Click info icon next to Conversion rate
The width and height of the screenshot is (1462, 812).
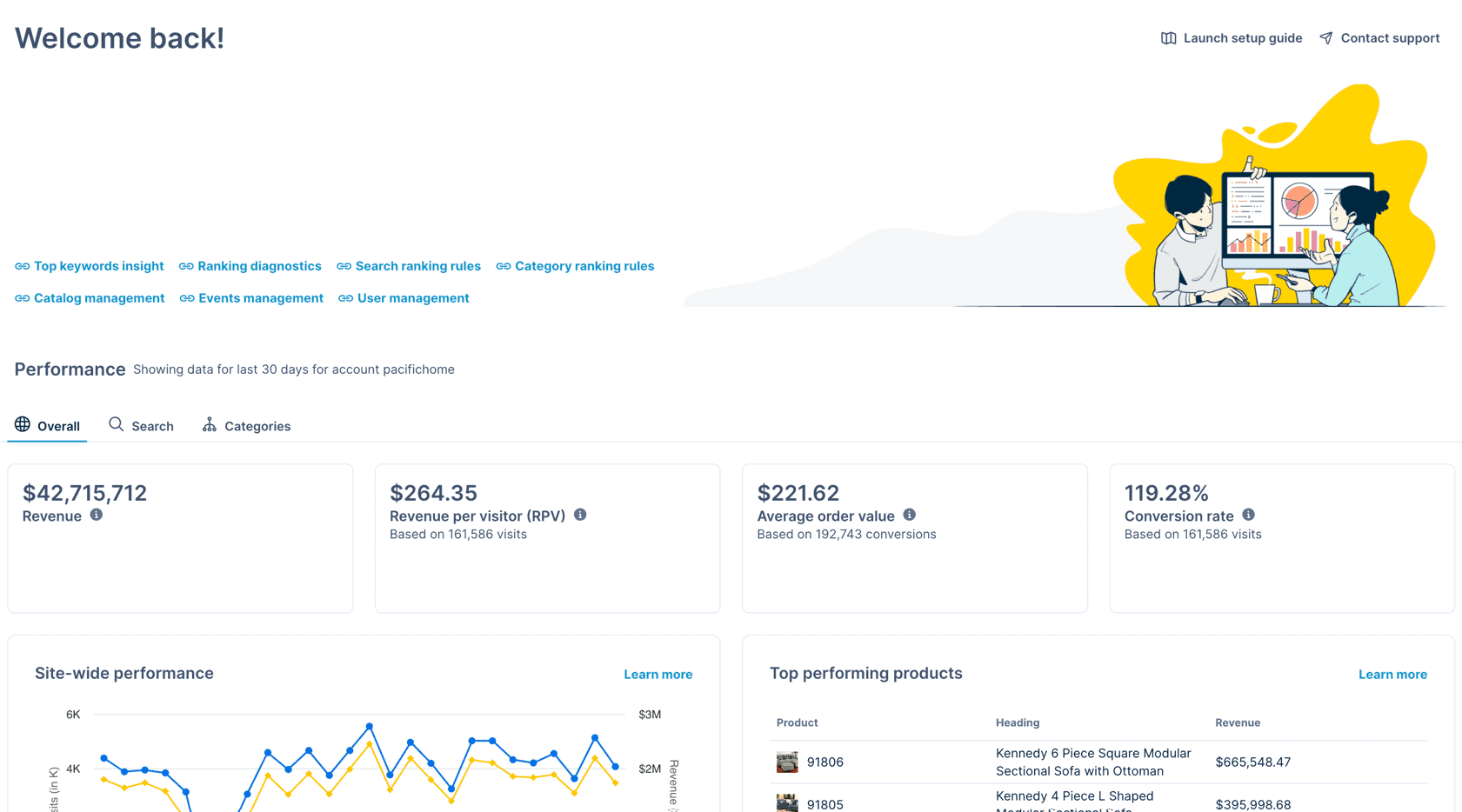1249,515
